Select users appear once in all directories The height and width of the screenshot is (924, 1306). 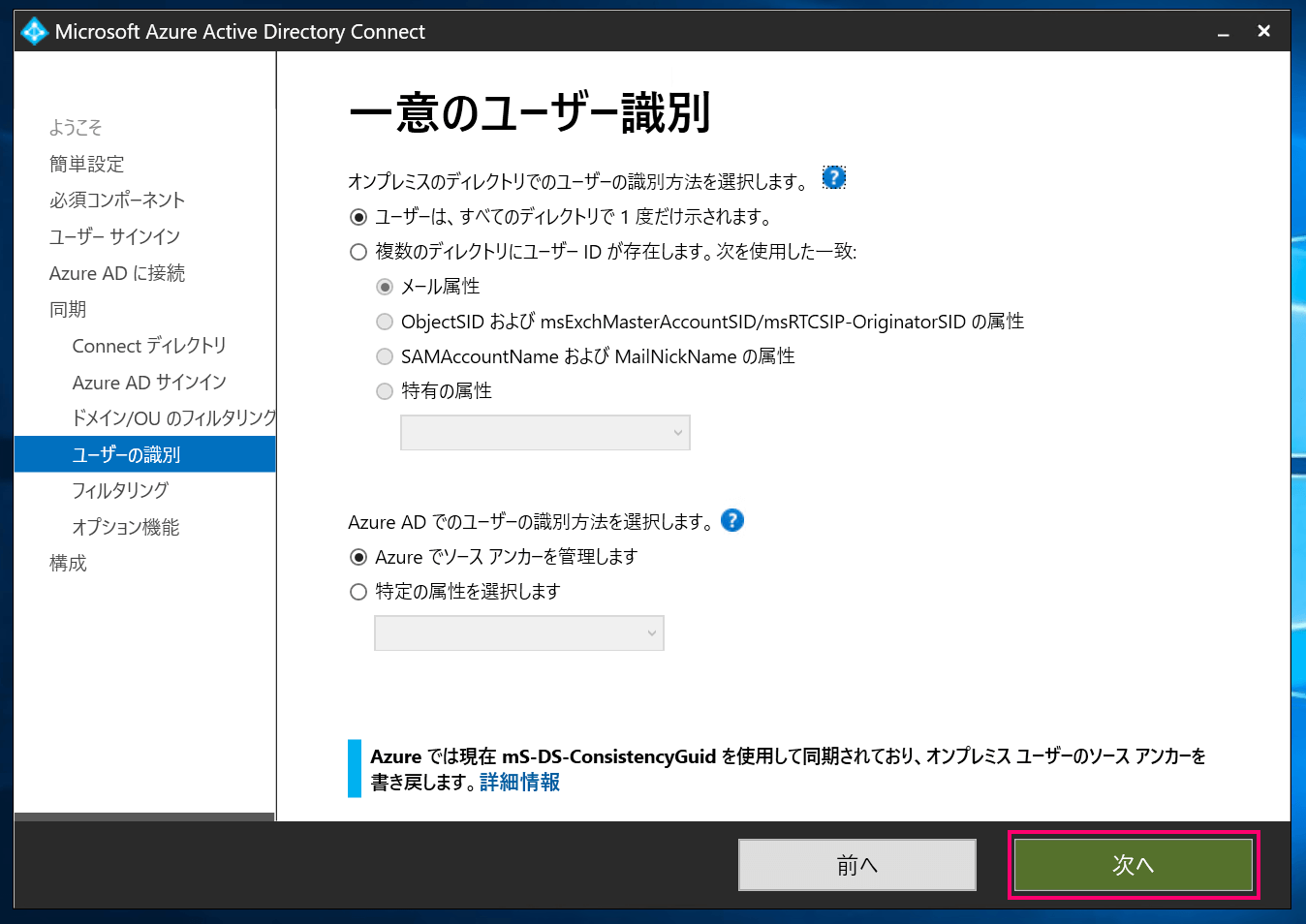point(358,217)
